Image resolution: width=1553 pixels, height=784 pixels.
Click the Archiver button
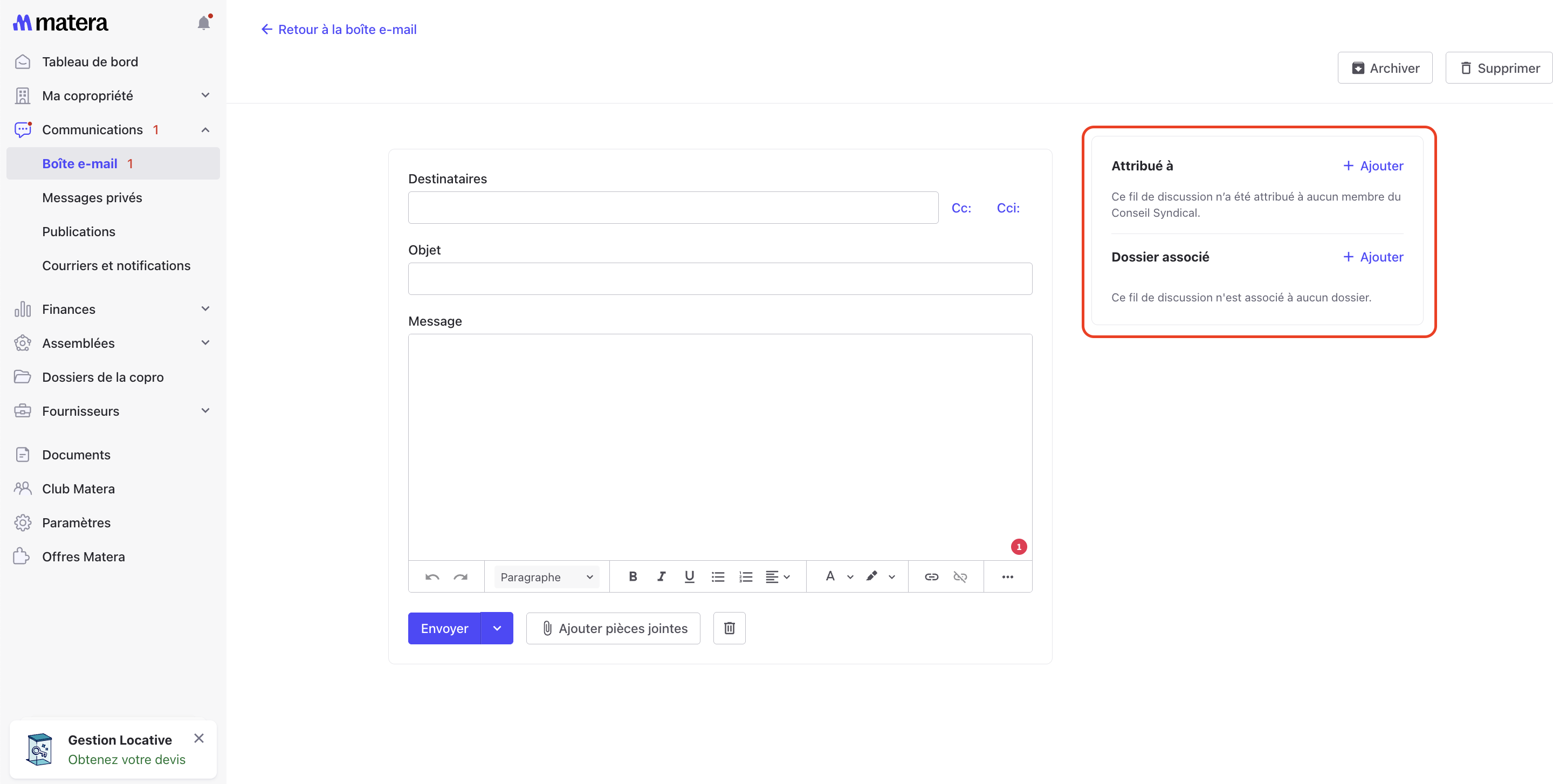pos(1384,68)
